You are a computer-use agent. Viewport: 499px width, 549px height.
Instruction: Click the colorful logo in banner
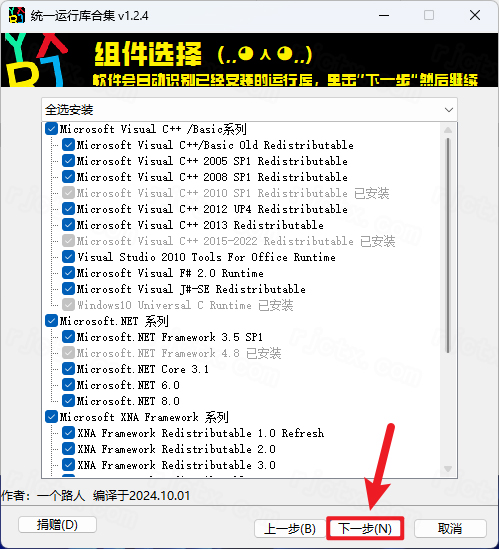pyautogui.click(x=36, y=60)
